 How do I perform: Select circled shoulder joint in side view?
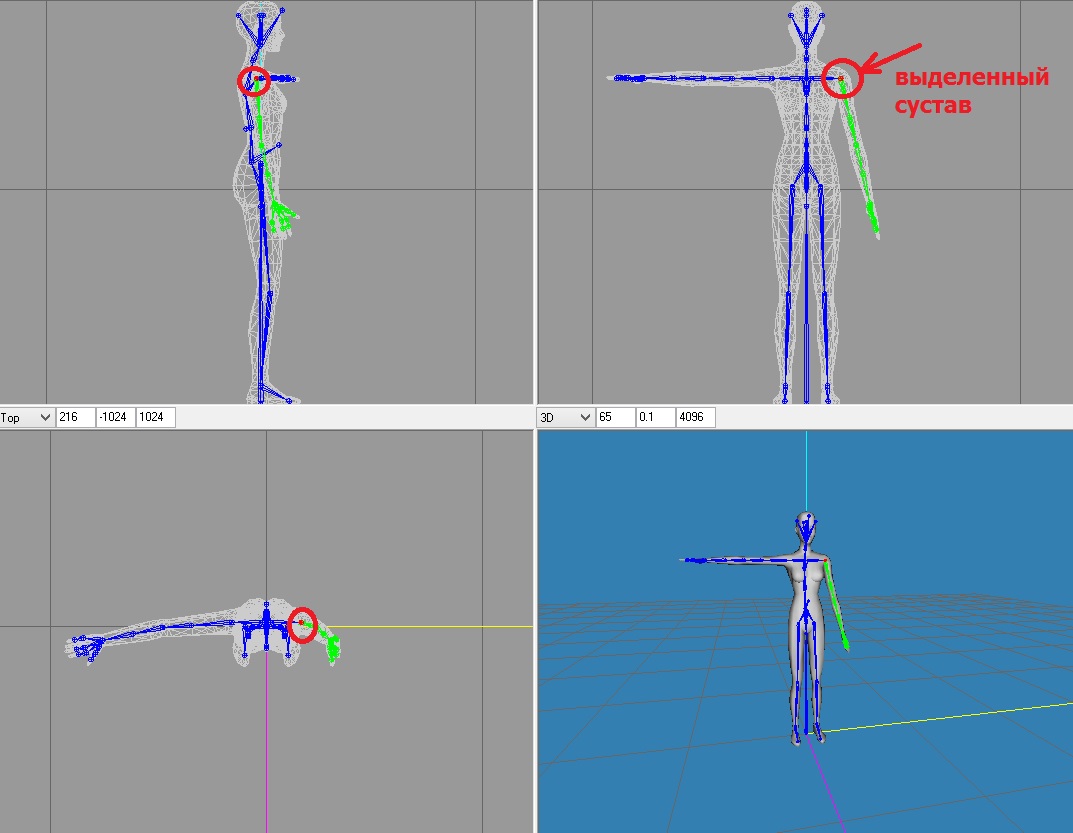click(x=256, y=78)
